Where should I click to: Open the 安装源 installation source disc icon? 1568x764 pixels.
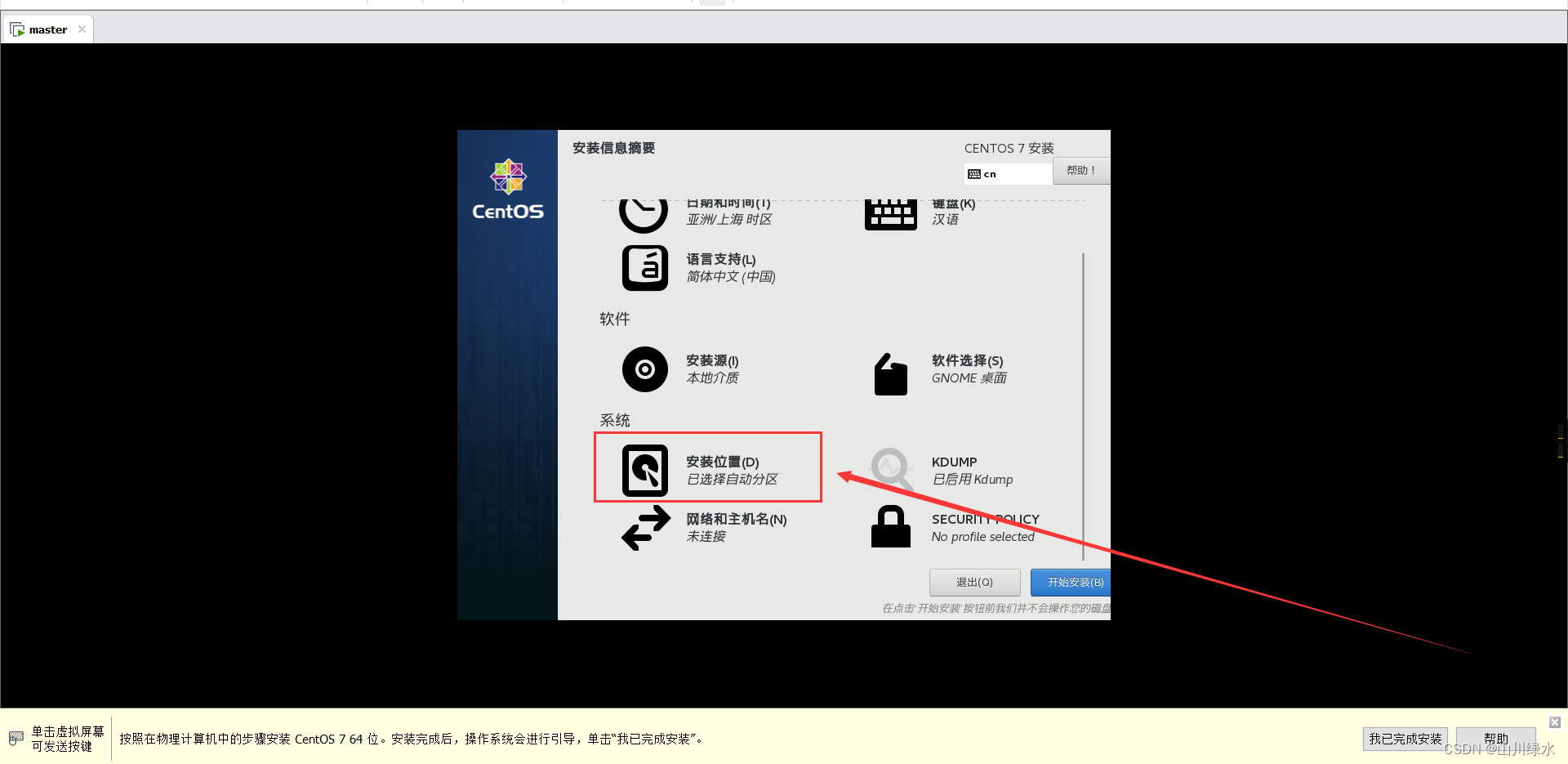coord(644,369)
